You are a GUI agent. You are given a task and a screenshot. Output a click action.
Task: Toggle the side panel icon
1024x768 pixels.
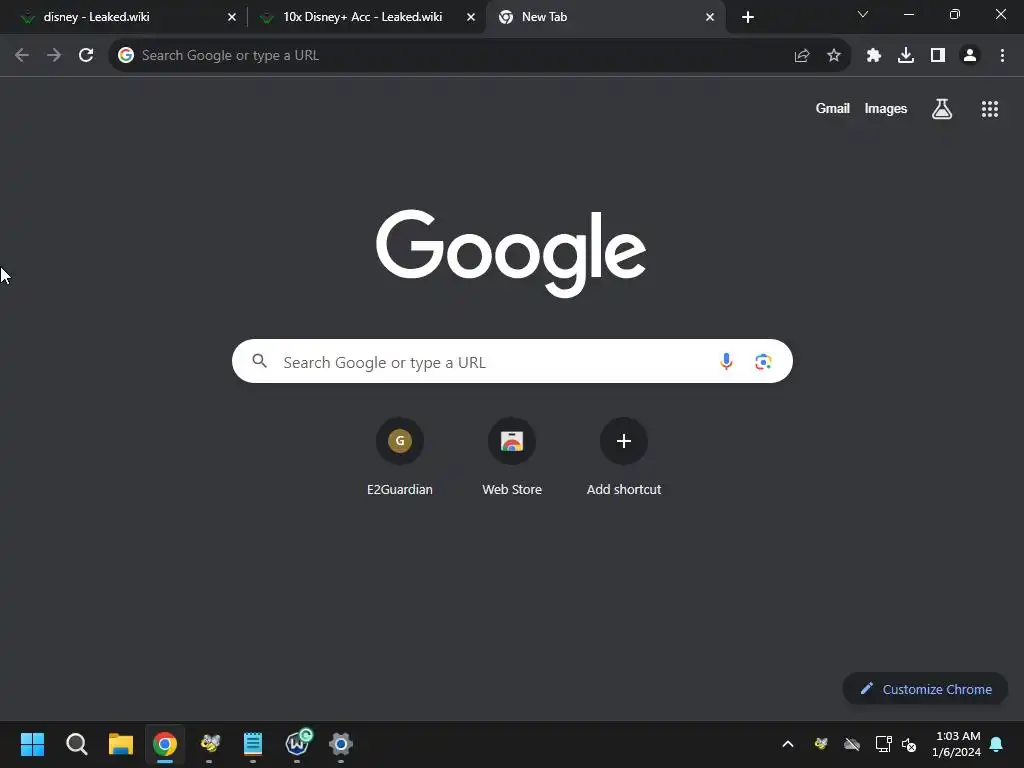938,56
